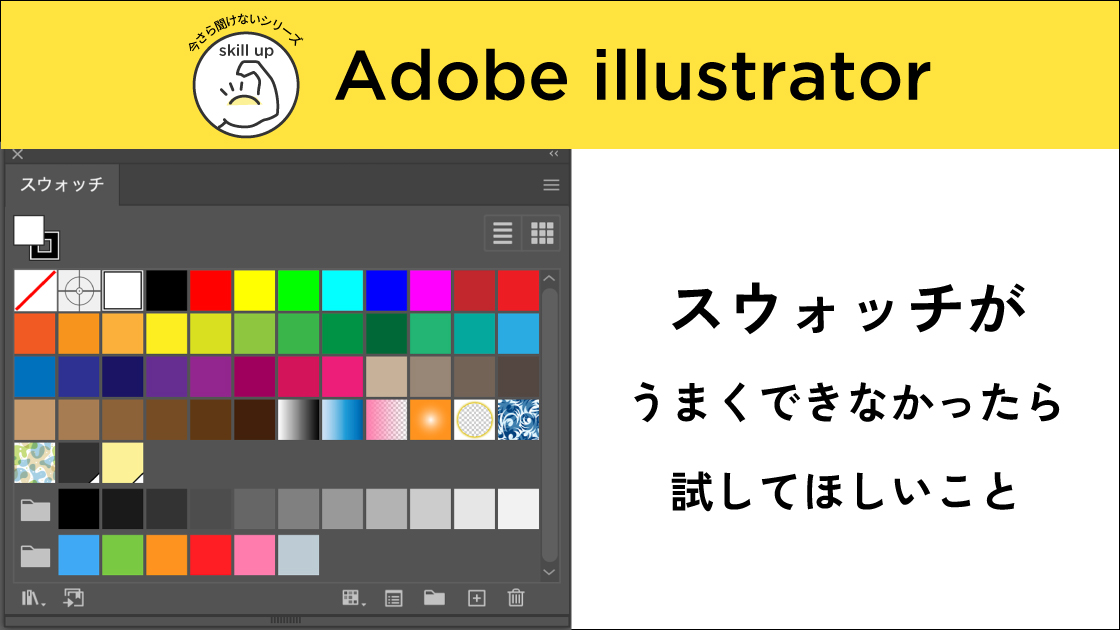The height and width of the screenshot is (630, 1120).
Task: Select the white-to-blue gradient swatch
Action: (x=342, y=419)
